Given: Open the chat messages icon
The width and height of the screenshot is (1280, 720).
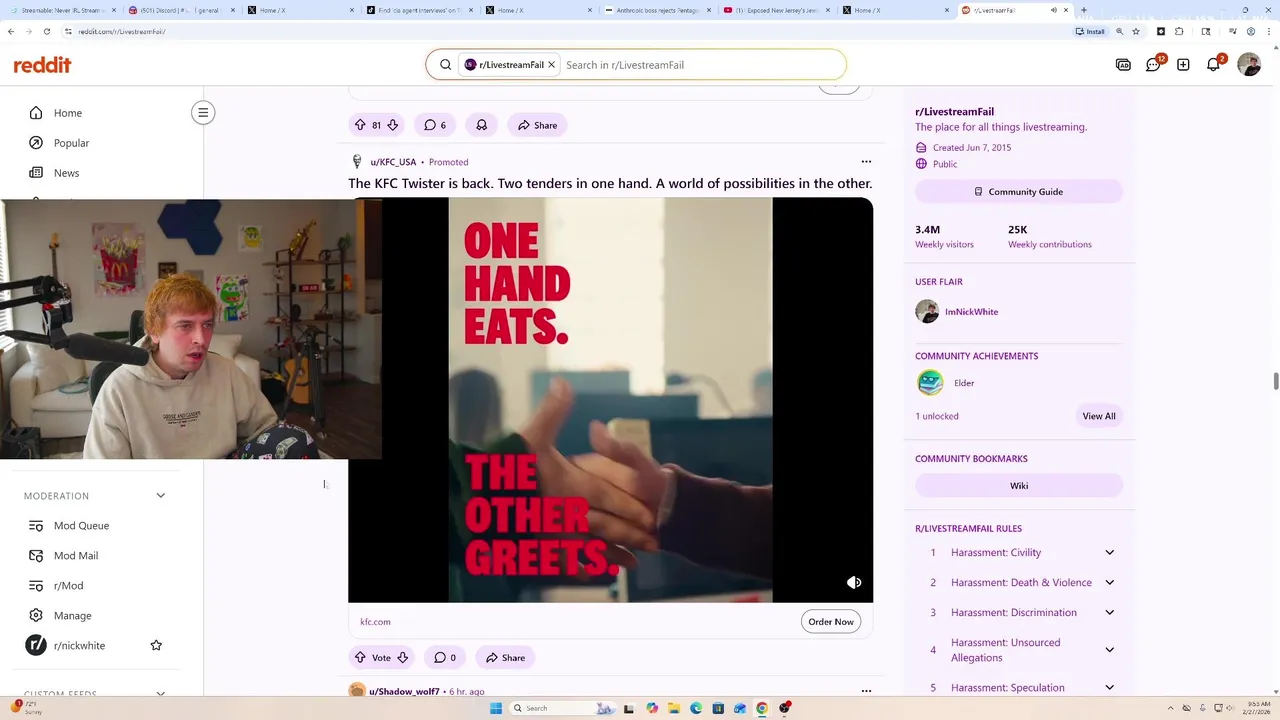Looking at the screenshot, I should tap(1153, 65).
